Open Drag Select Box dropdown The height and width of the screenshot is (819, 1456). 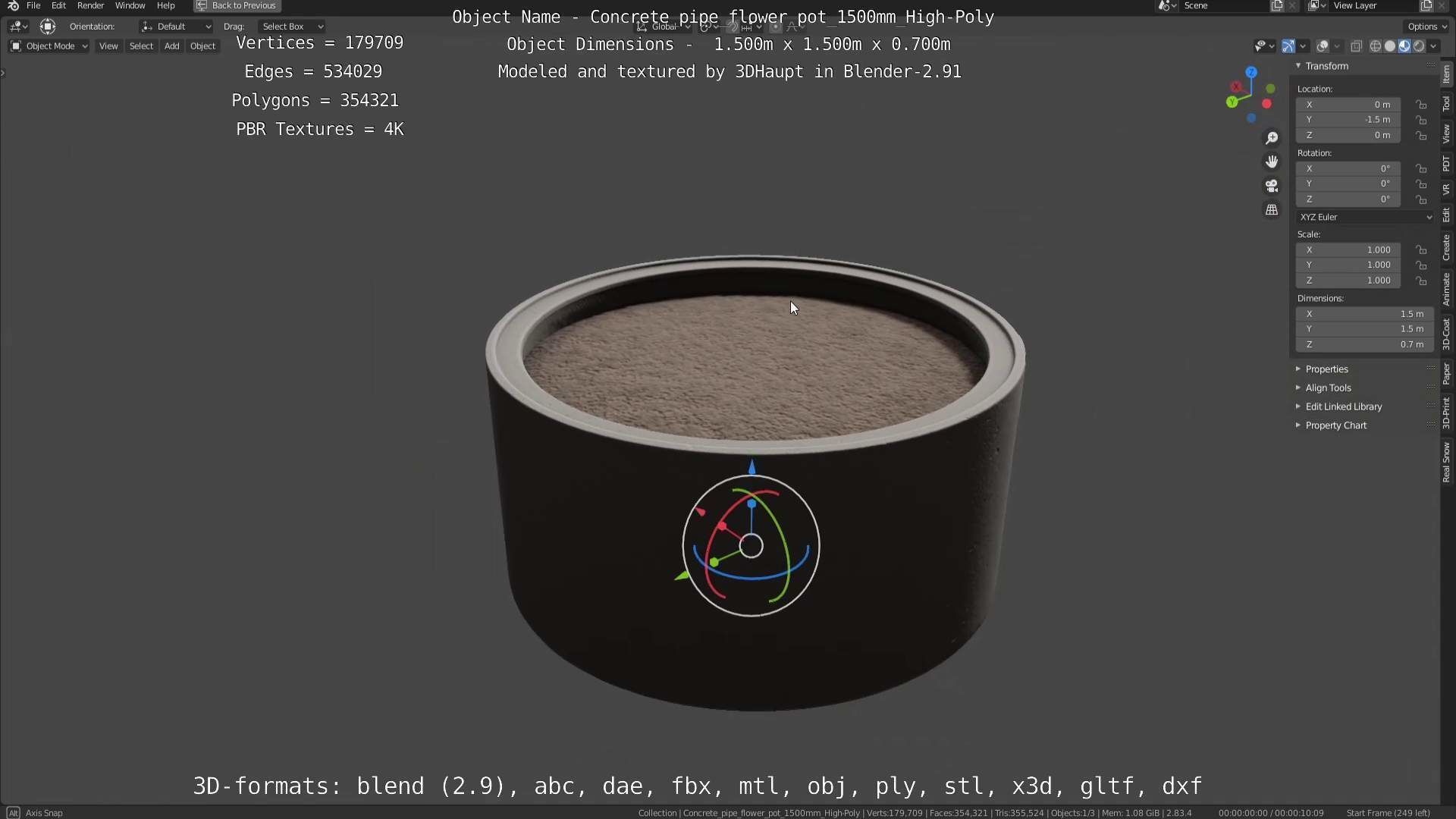point(291,27)
